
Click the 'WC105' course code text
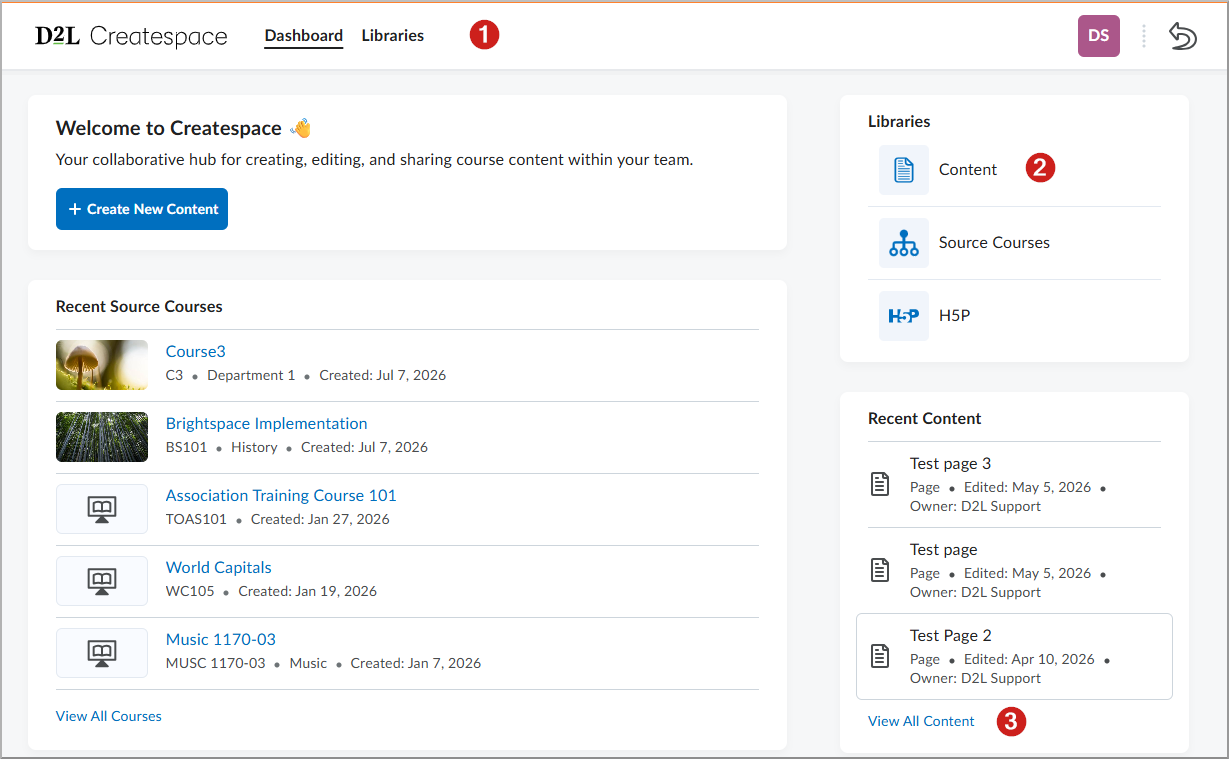pyautogui.click(x=190, y=592)
